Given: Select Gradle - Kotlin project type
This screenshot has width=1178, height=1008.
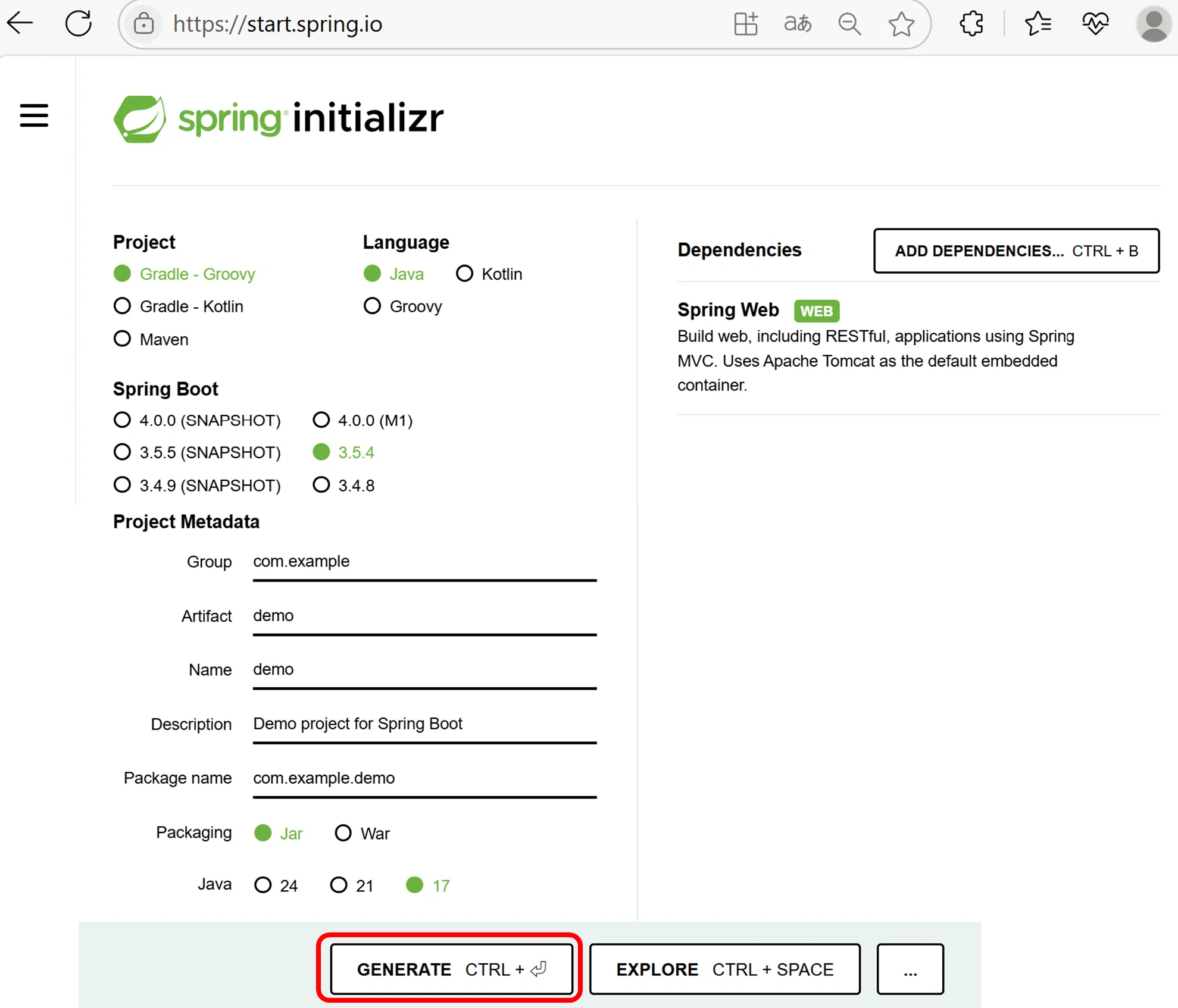Looking at the screenshot, I should (178, 306).
